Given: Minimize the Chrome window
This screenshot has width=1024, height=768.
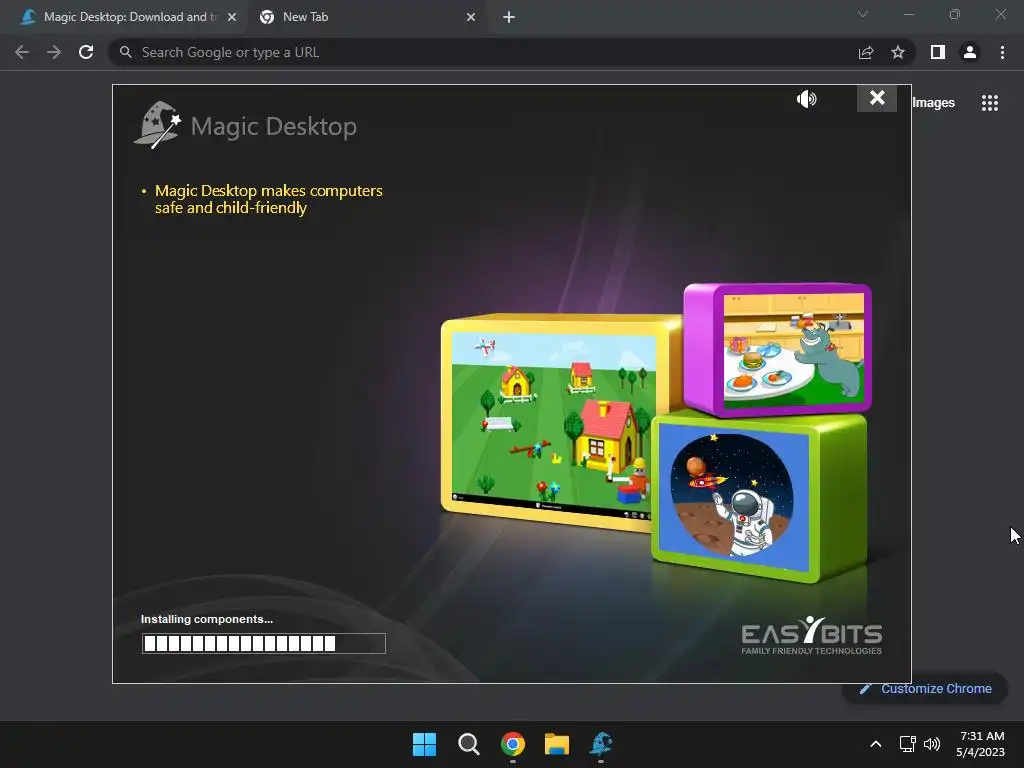Looking at the screenshot, I should [x=909, y=14].
